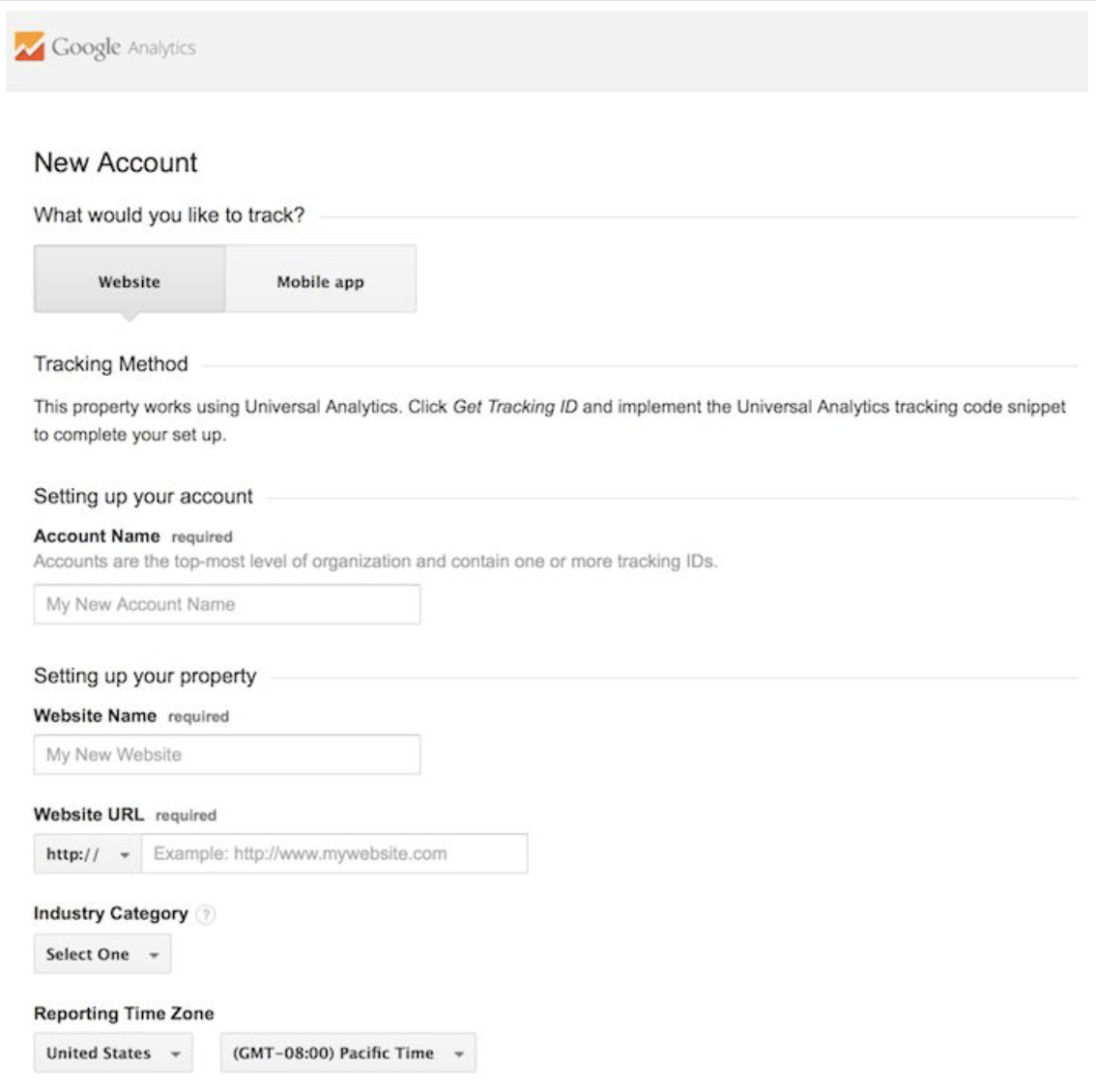Click the Account Name field label

pyautogui.click(x=97, y=536)
